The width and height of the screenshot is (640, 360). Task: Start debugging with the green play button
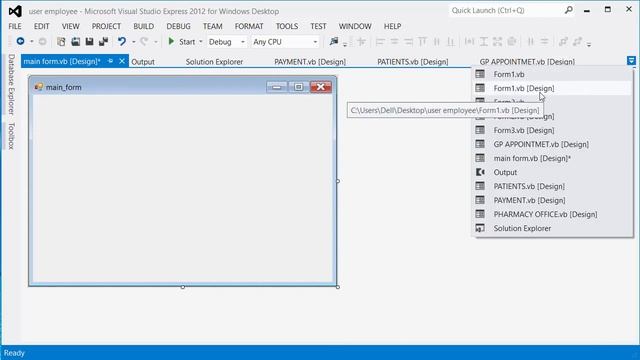[171, 41]
